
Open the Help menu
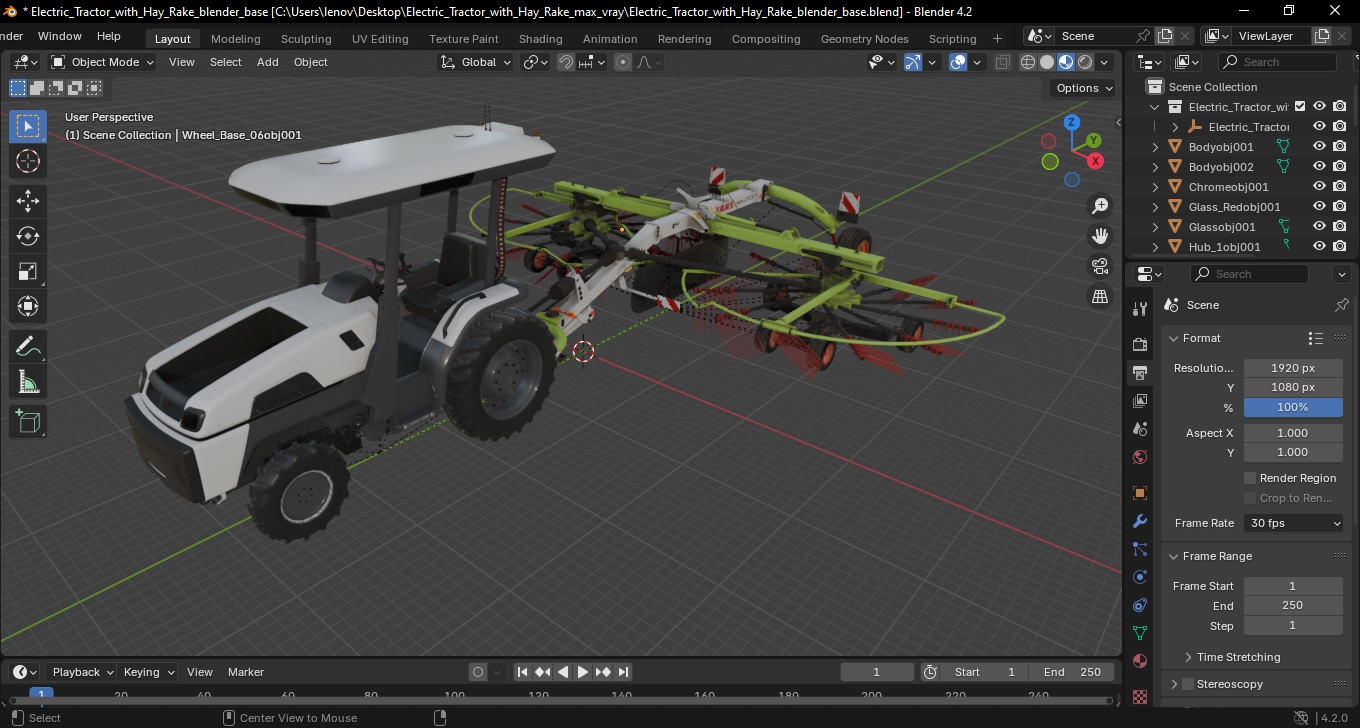pyautogui.click(x=109, y=36)
